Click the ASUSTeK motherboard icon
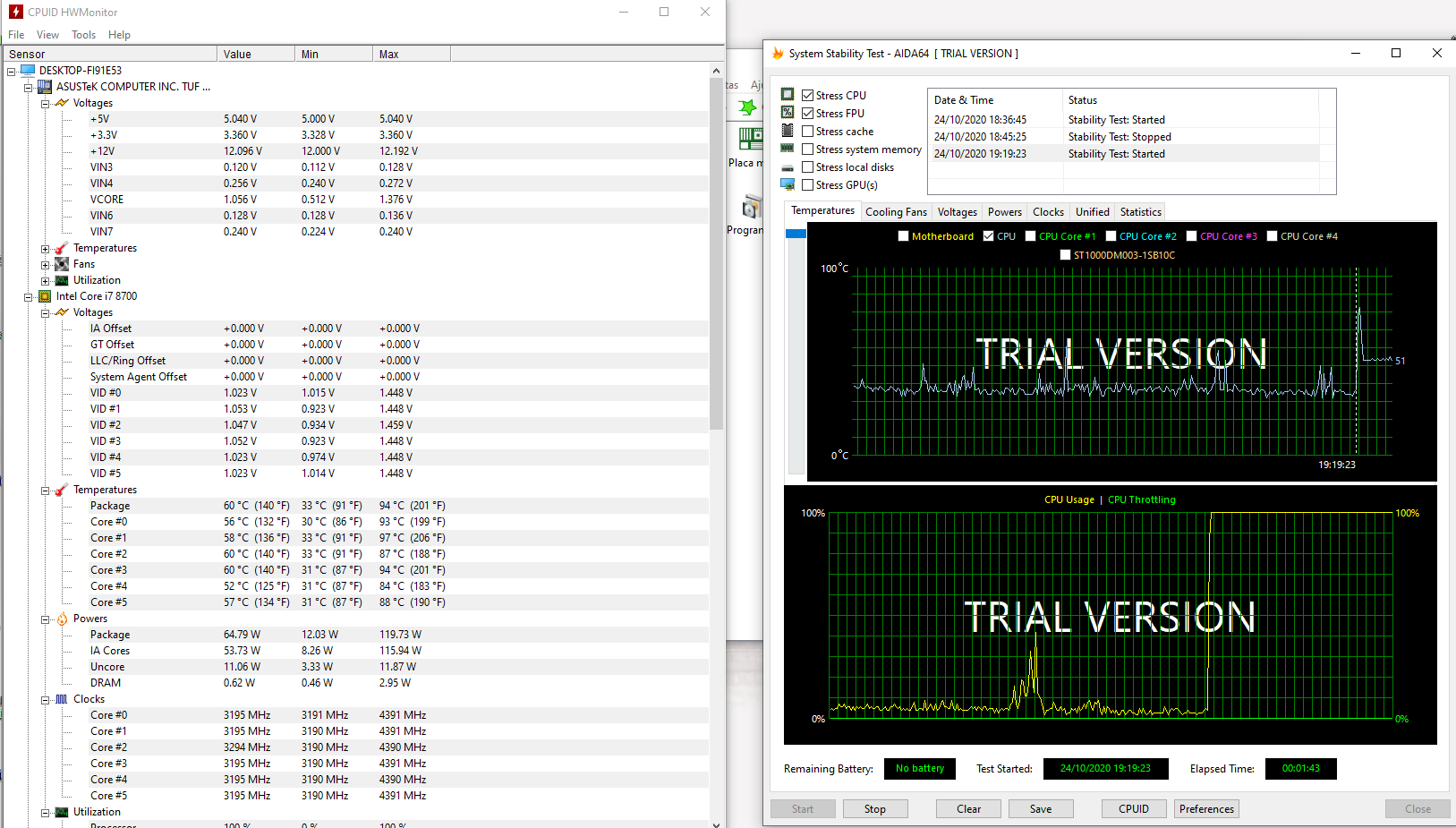This screenshot has width=1456, height=828. (x=45, y=86)
